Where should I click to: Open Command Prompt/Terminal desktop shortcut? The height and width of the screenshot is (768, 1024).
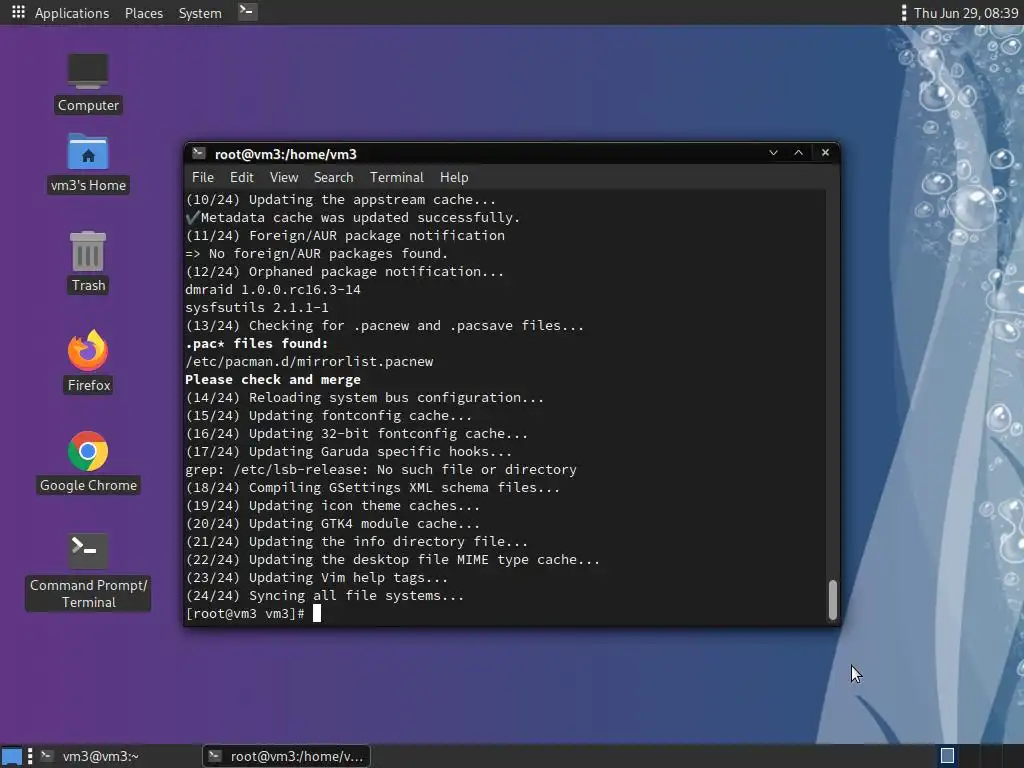point(88,572)
